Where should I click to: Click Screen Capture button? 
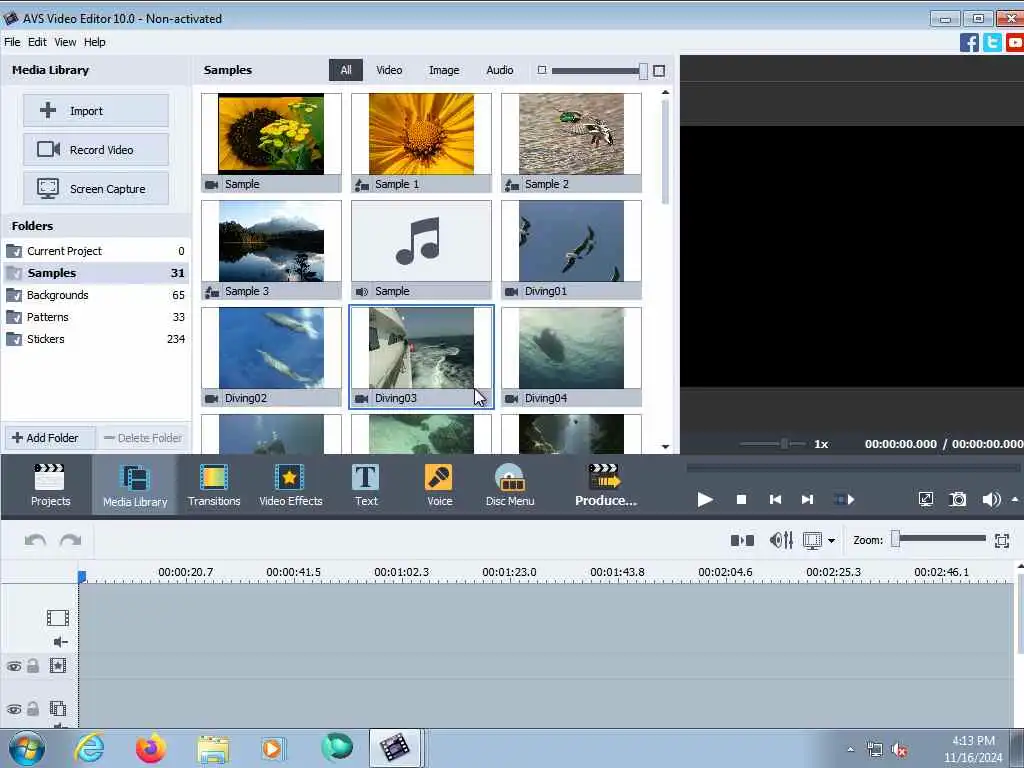point(96,189)
